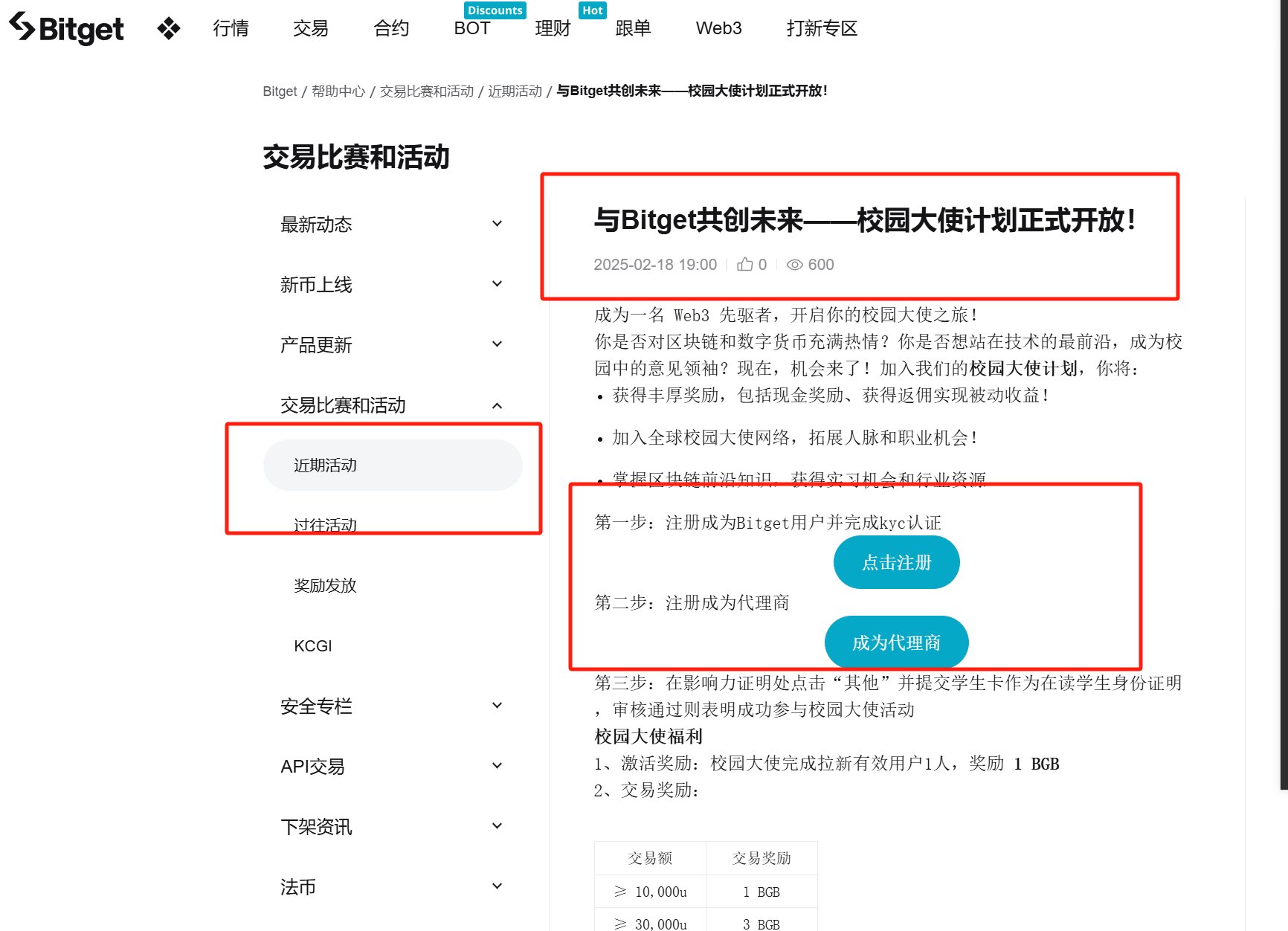This screenshot has height=931, width=1288.
Task: Go to 交易比赛和活动 breadcrumb link
Action: 427,91
